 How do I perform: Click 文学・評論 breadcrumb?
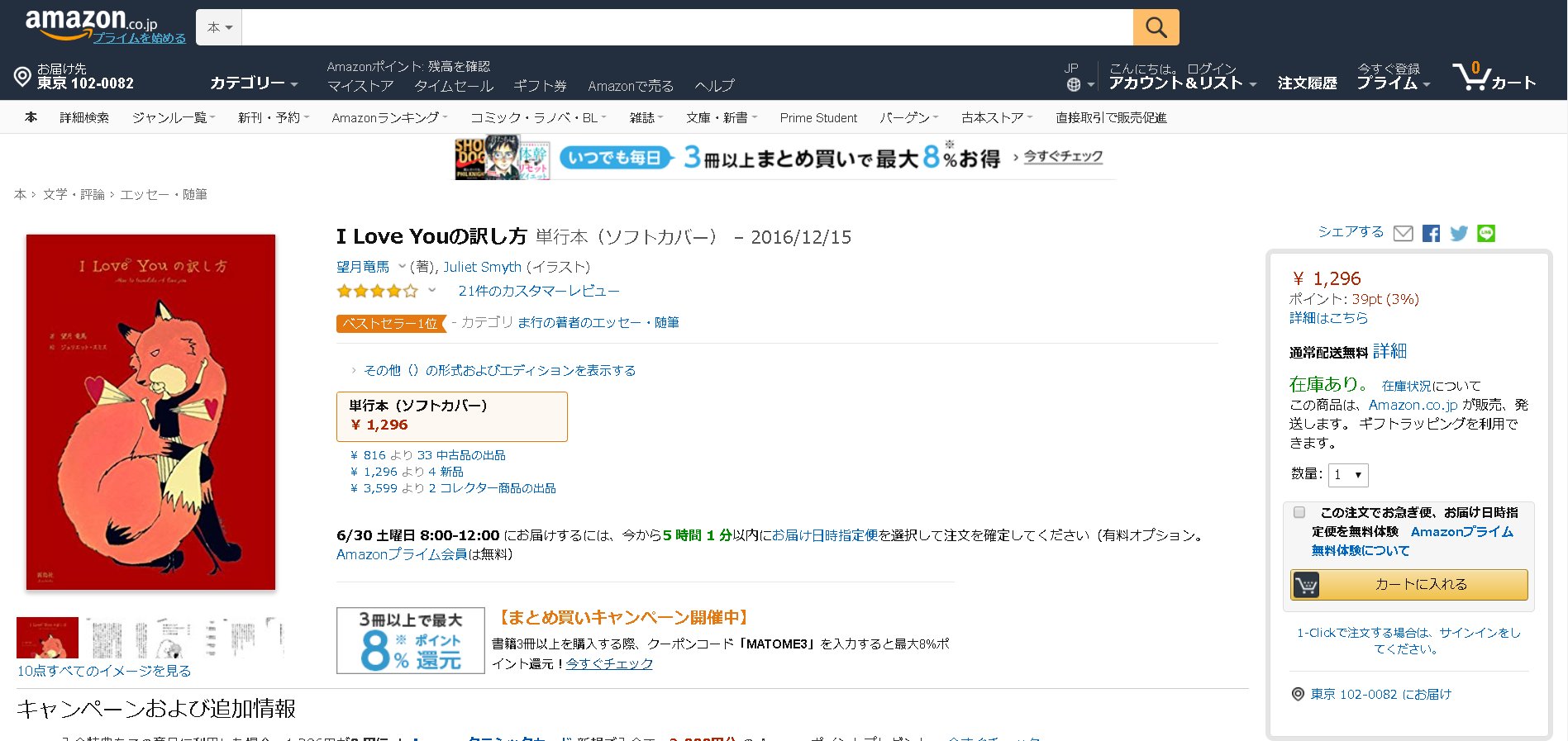[x=74, y=195]
